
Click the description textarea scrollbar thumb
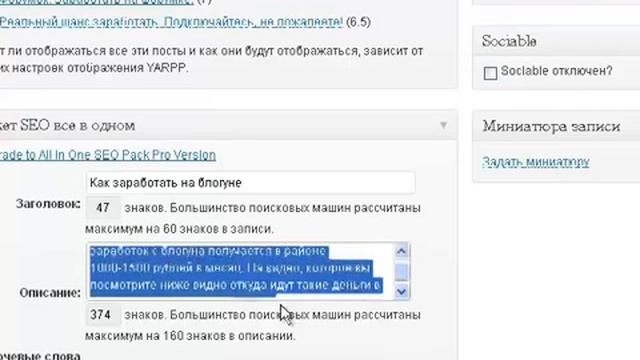point(401,271)
